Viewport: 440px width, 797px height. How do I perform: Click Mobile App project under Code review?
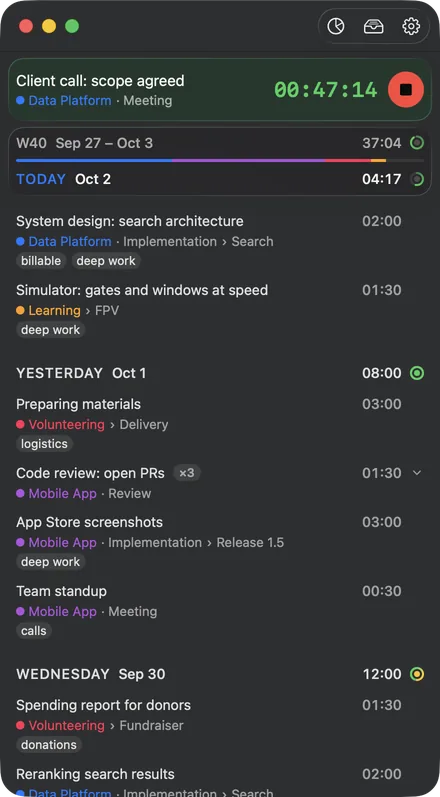(62, 494)
